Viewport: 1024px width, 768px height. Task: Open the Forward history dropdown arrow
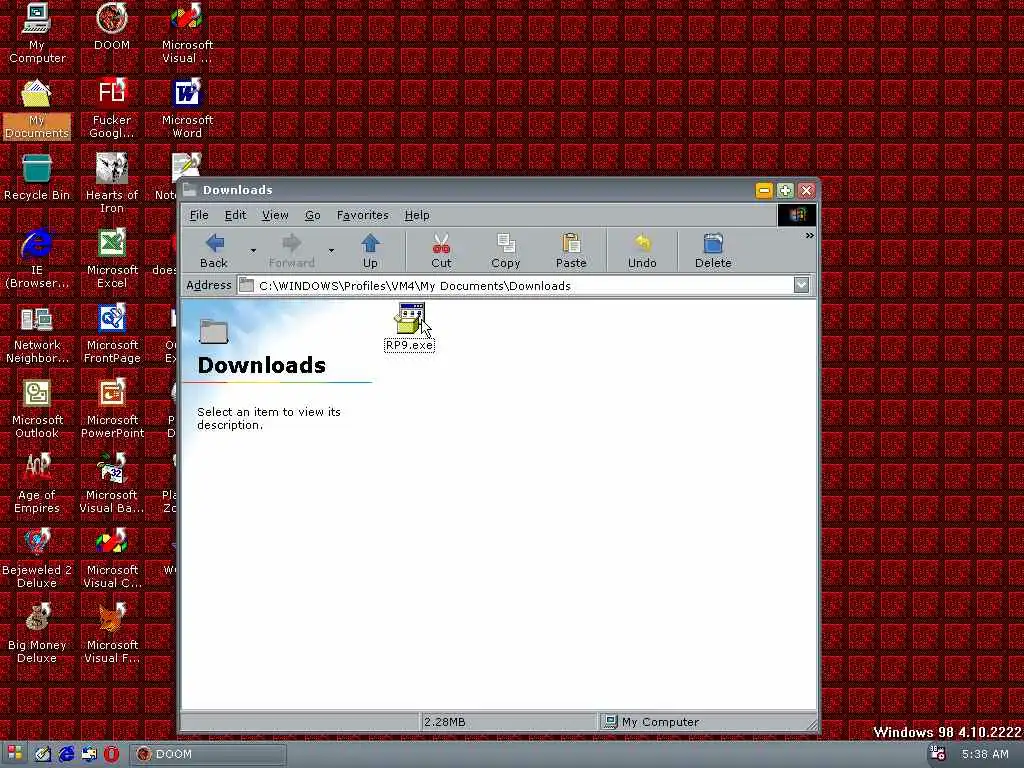click(x=331, y=251)
